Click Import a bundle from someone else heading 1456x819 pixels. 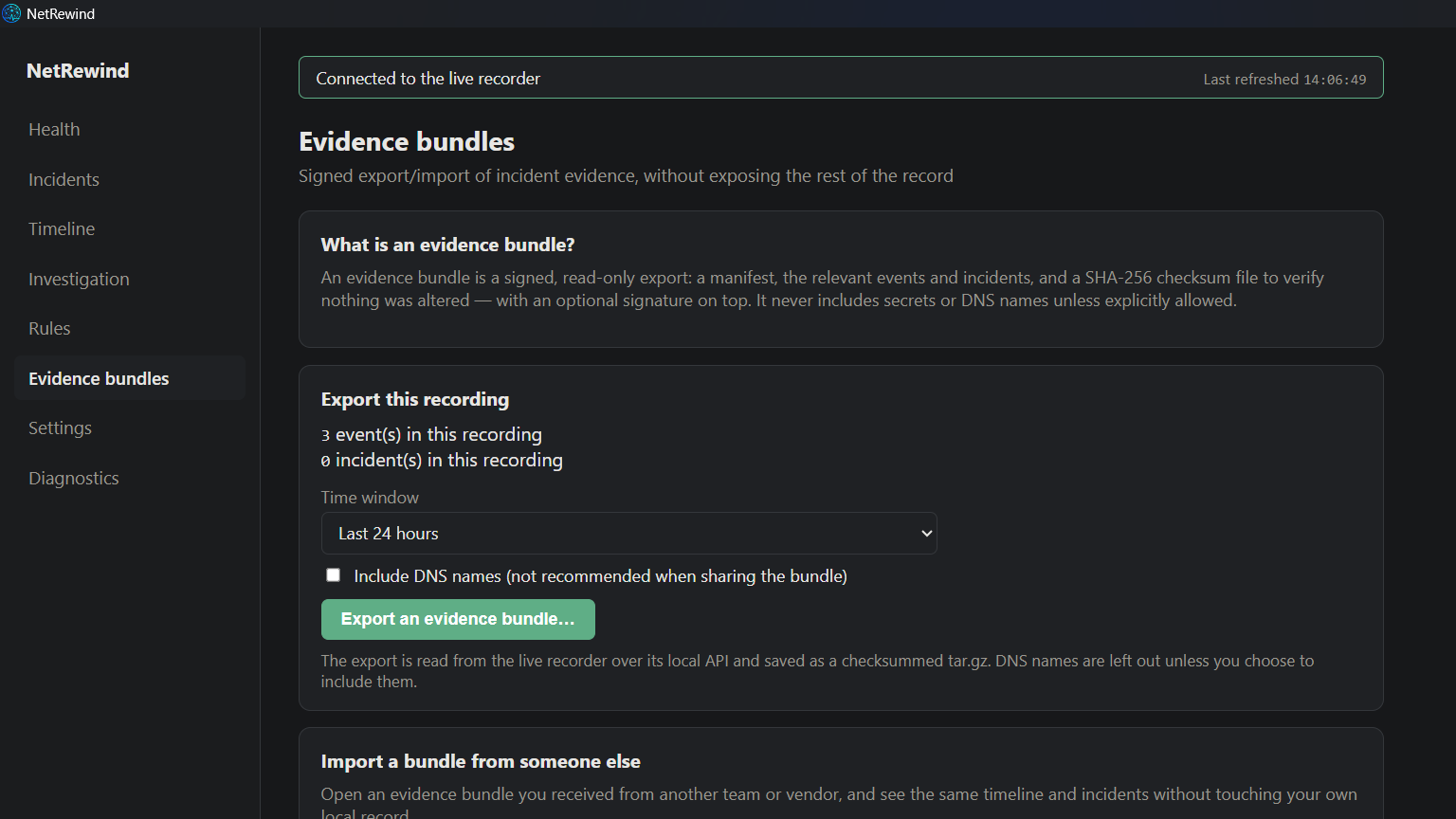click(481, 761)
